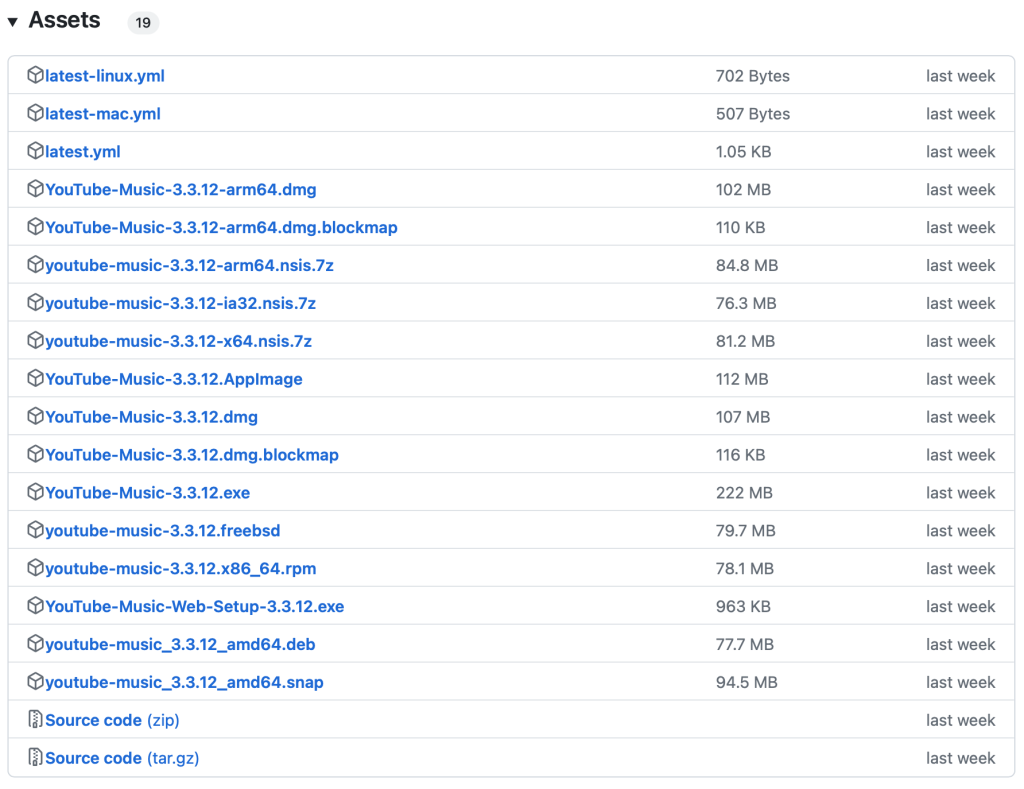Click the archive icon beside Source code (tar.gz)
Viewport: 1024px width, 789px height.
35,758
